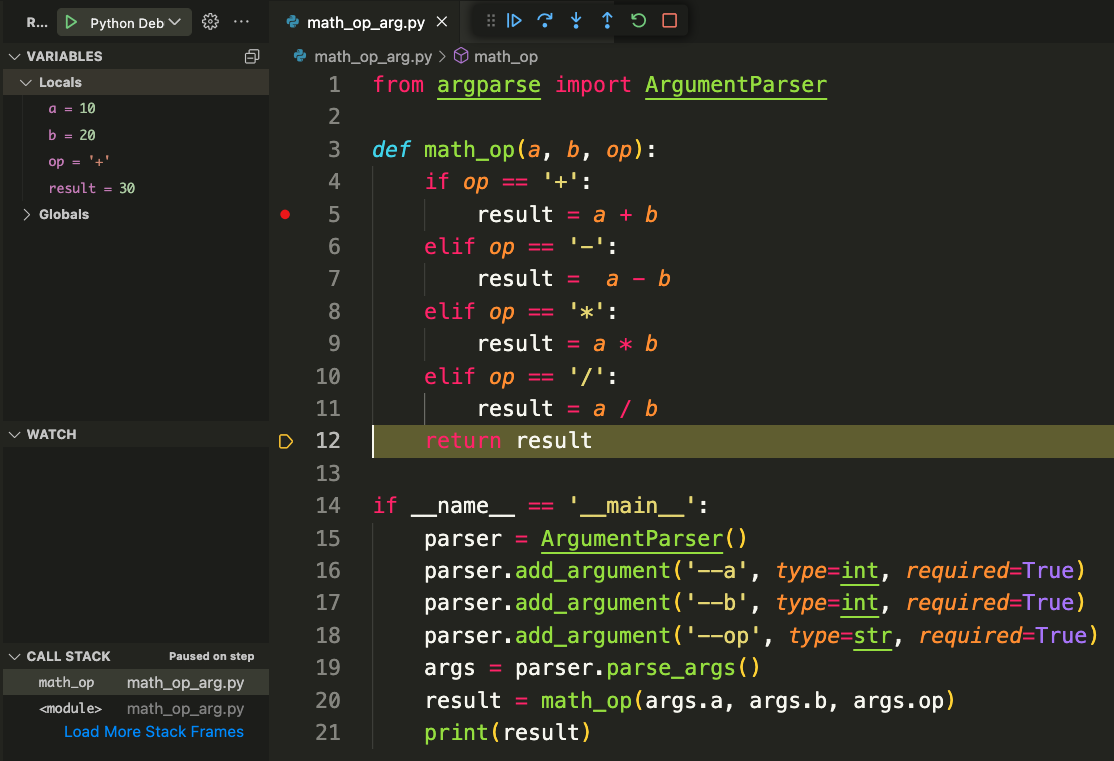Screen dimensions: 1114x761
Task: Continue debugging execution
Action: tap(514, 21)
